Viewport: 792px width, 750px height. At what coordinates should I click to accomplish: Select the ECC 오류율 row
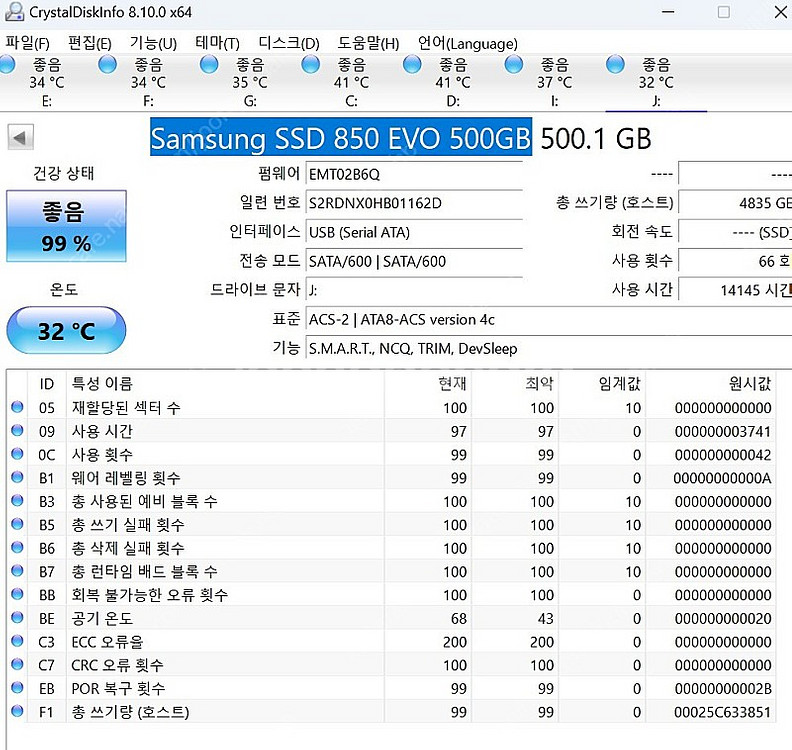coord(391,641)
